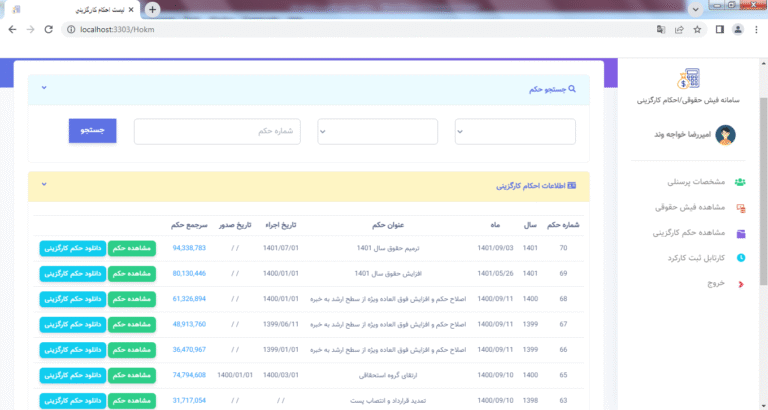Collapse the جستجو حکم search panel
The image size is (768, 410).
(x=44, y=88)
